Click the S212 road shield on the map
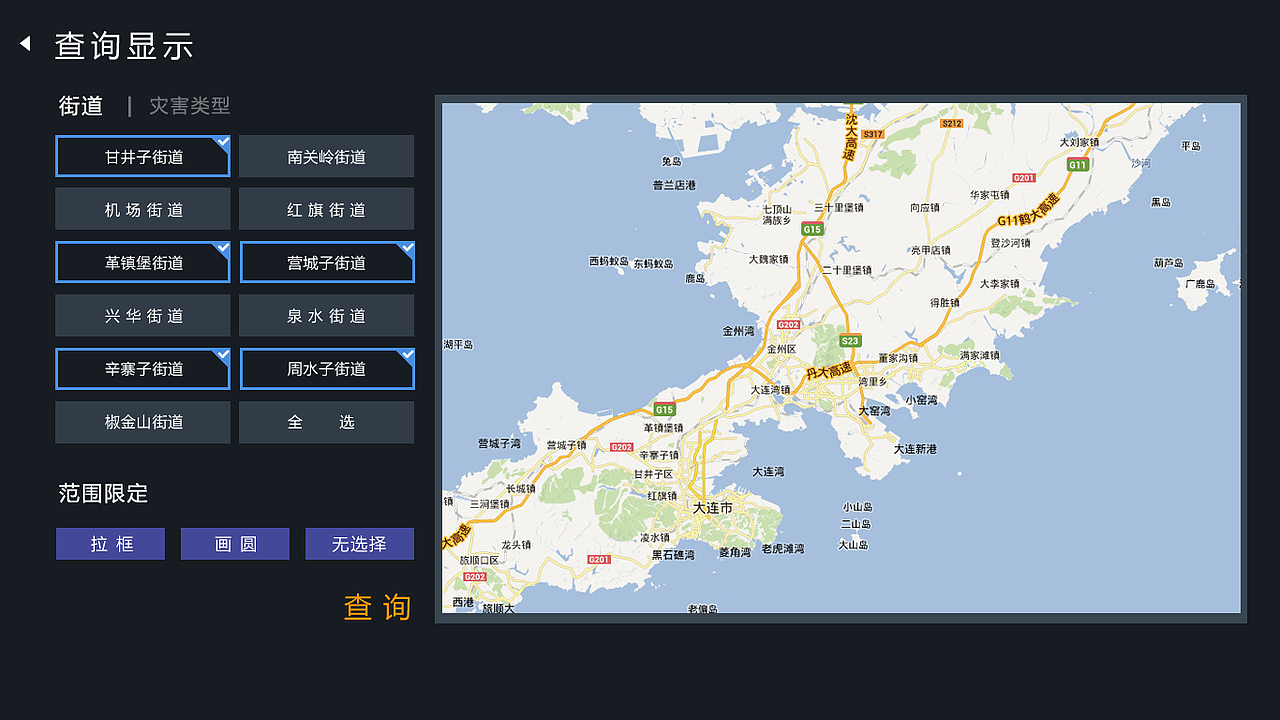 tap(951, 123)
